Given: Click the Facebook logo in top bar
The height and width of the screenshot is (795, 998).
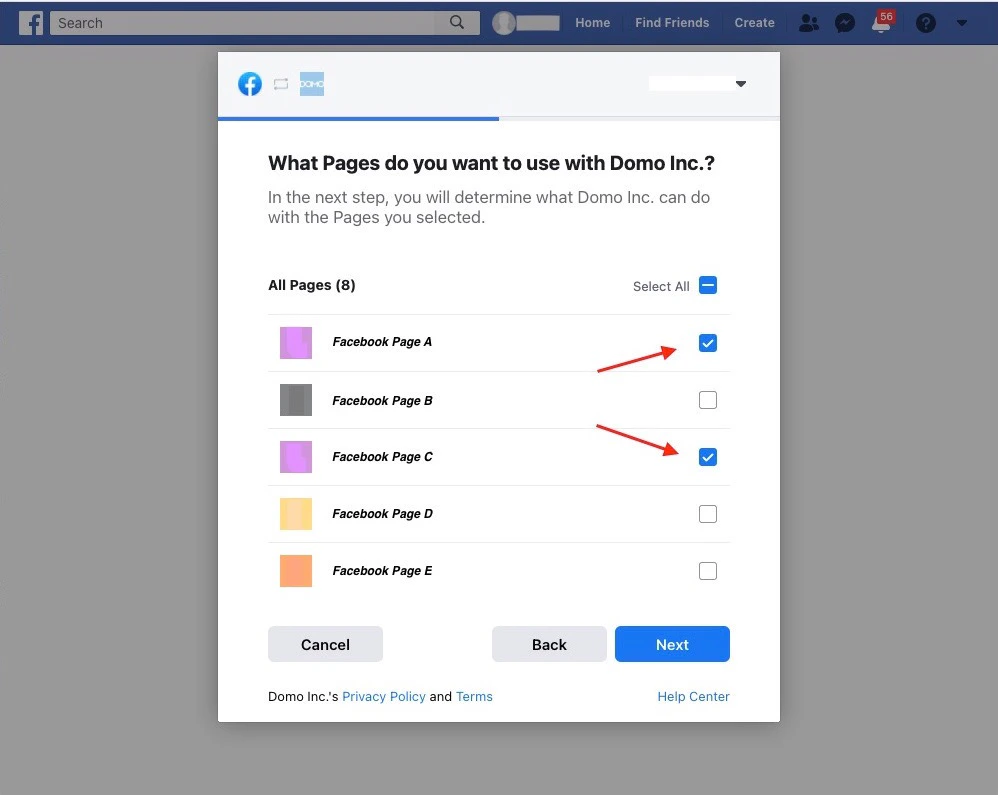Looking at the screenshot, I should pos(31,23).
